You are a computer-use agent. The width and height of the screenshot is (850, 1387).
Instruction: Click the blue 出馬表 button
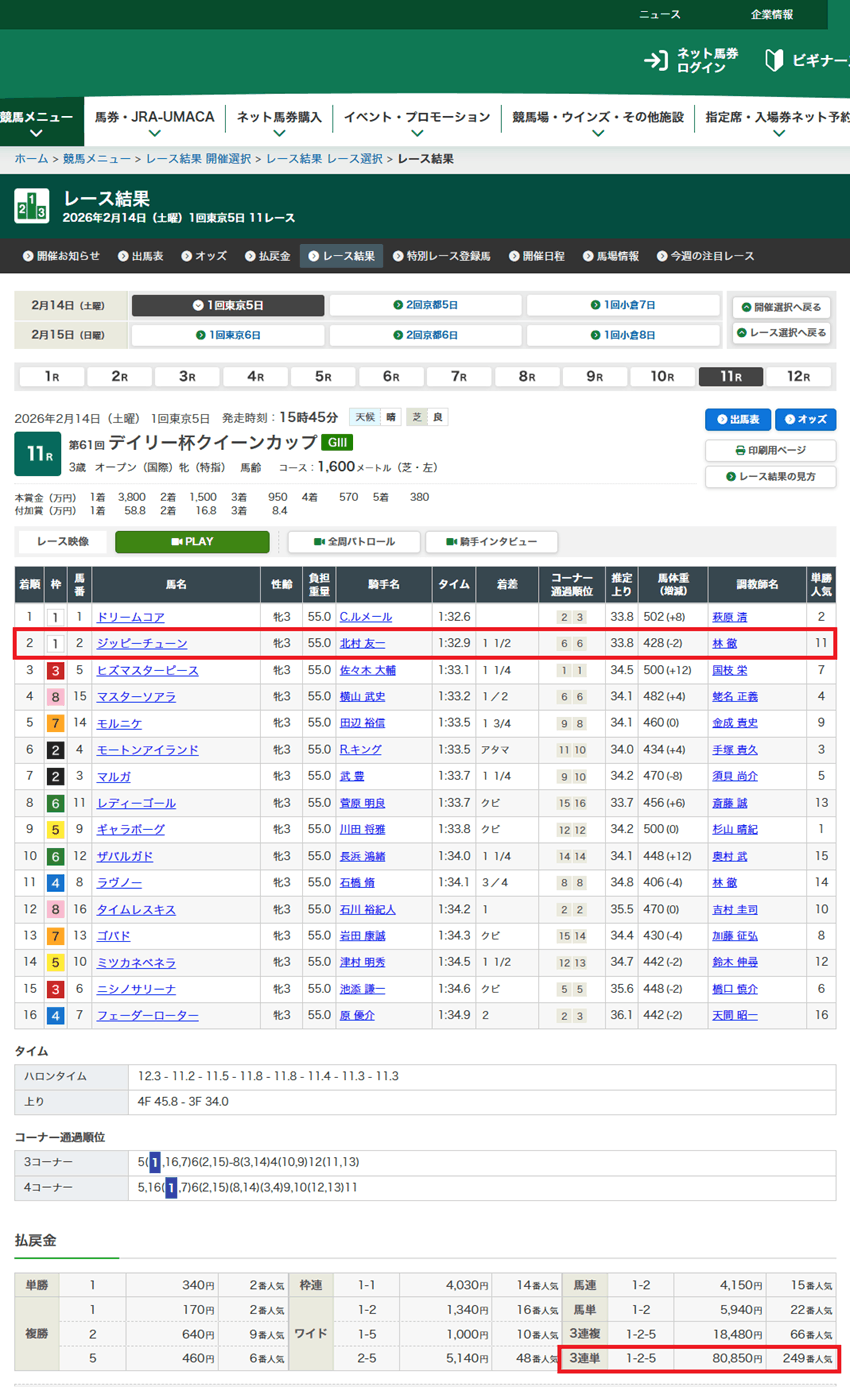click(x=737, y=420)
